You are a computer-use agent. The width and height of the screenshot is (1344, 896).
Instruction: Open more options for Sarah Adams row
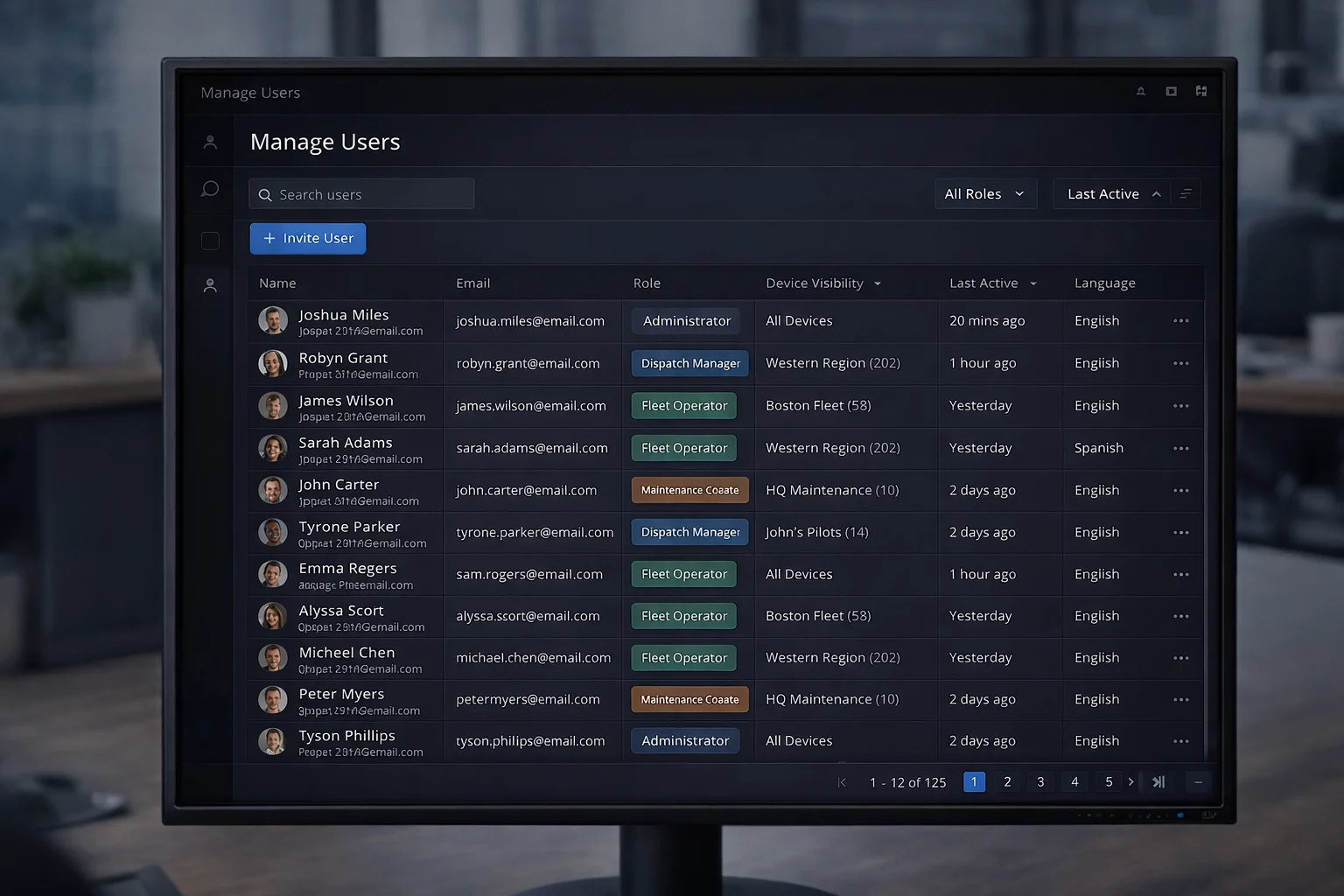pos(1180,449)
